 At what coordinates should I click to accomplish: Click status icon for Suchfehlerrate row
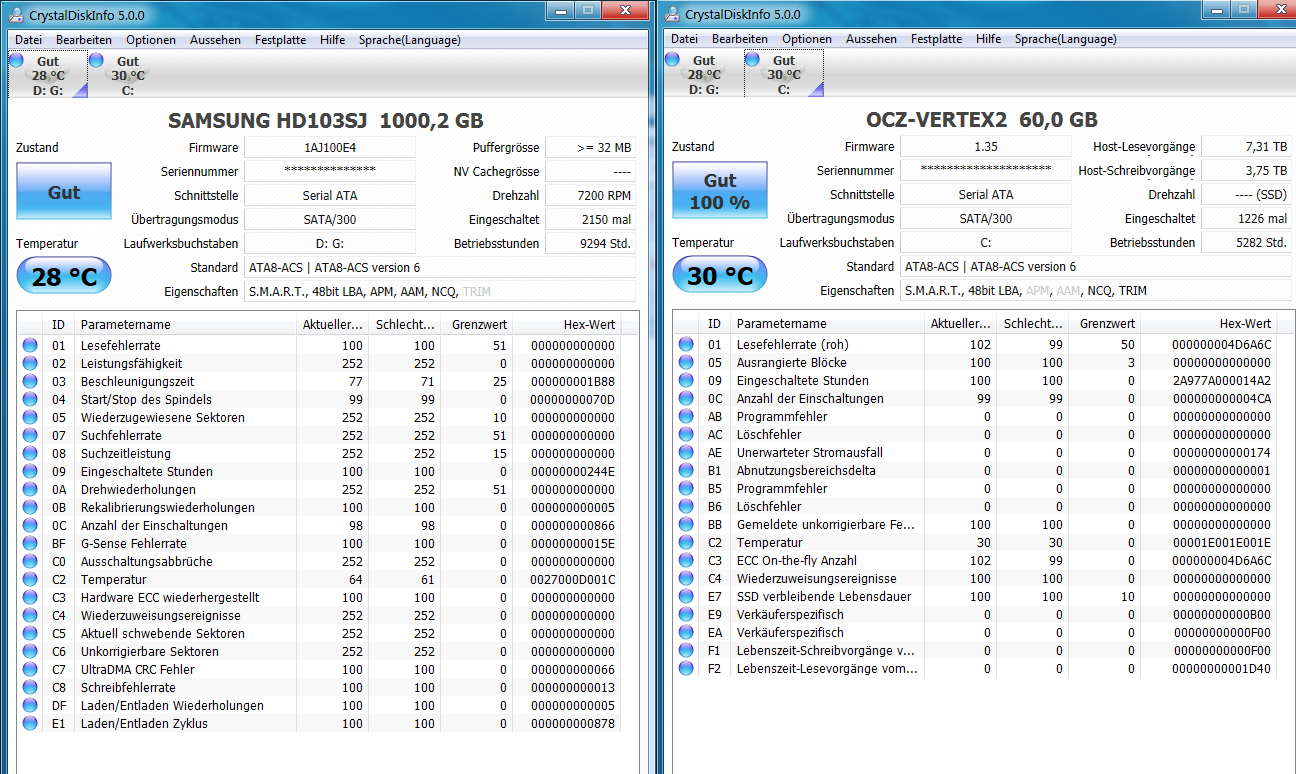tap(30, 436)
